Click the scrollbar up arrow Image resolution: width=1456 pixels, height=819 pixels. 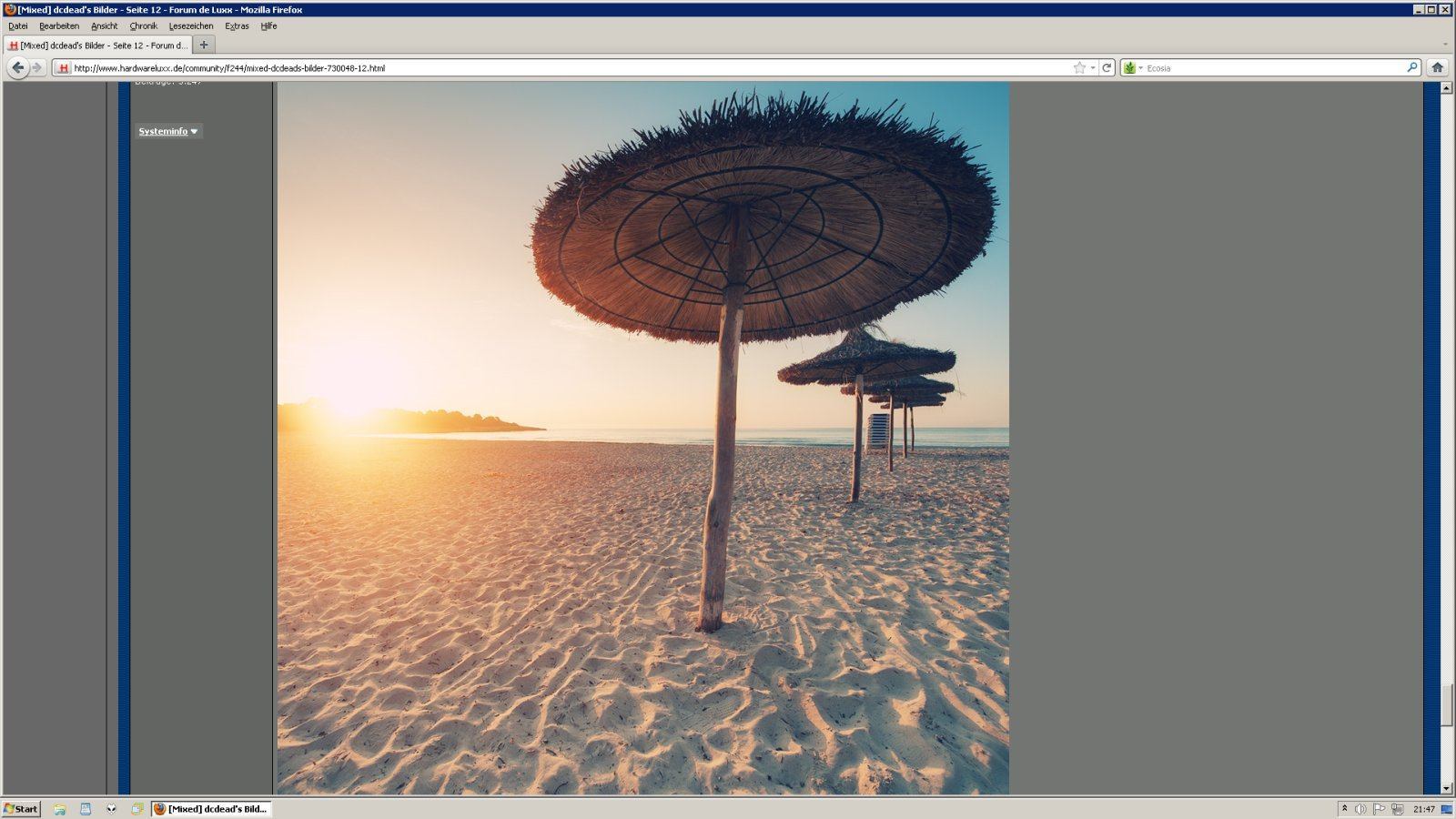(x=1447, y=88)
